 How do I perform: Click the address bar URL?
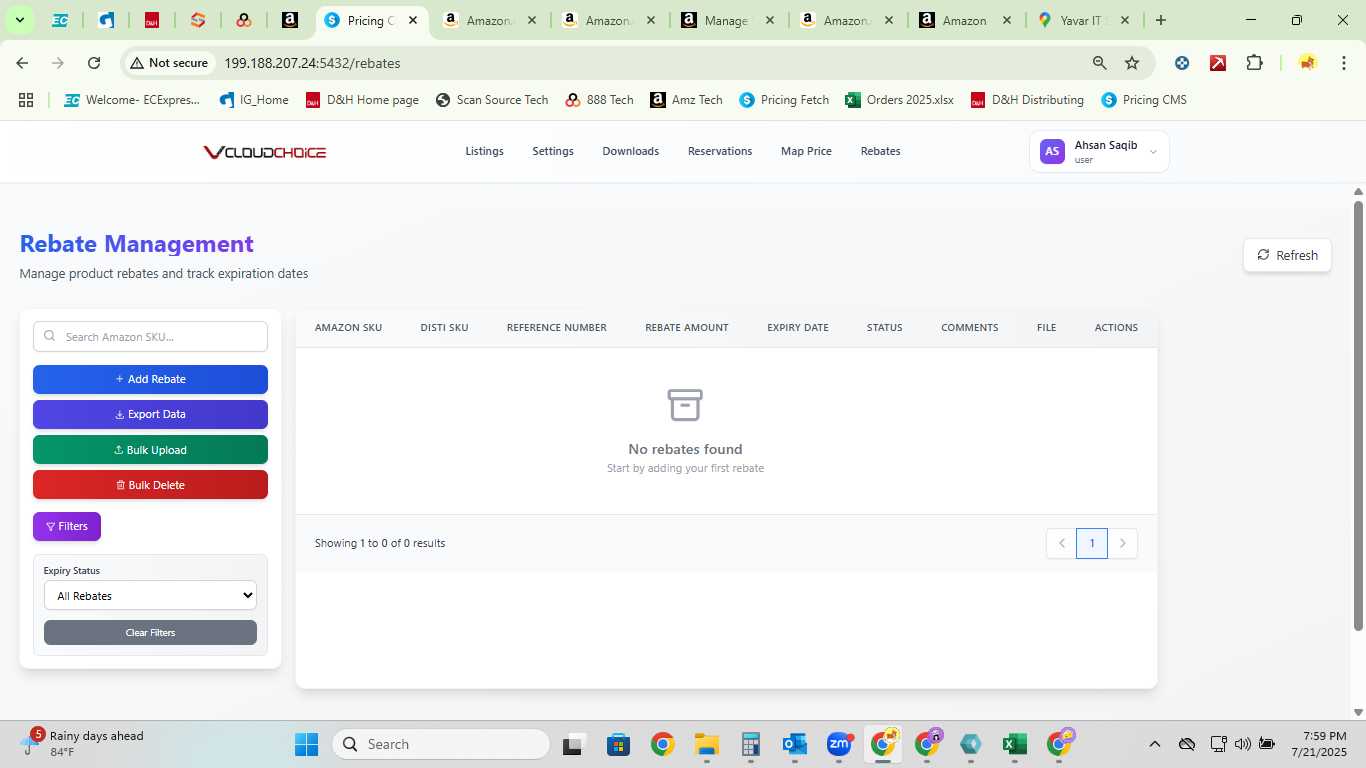pyautogui.click(x=312, y=63)
